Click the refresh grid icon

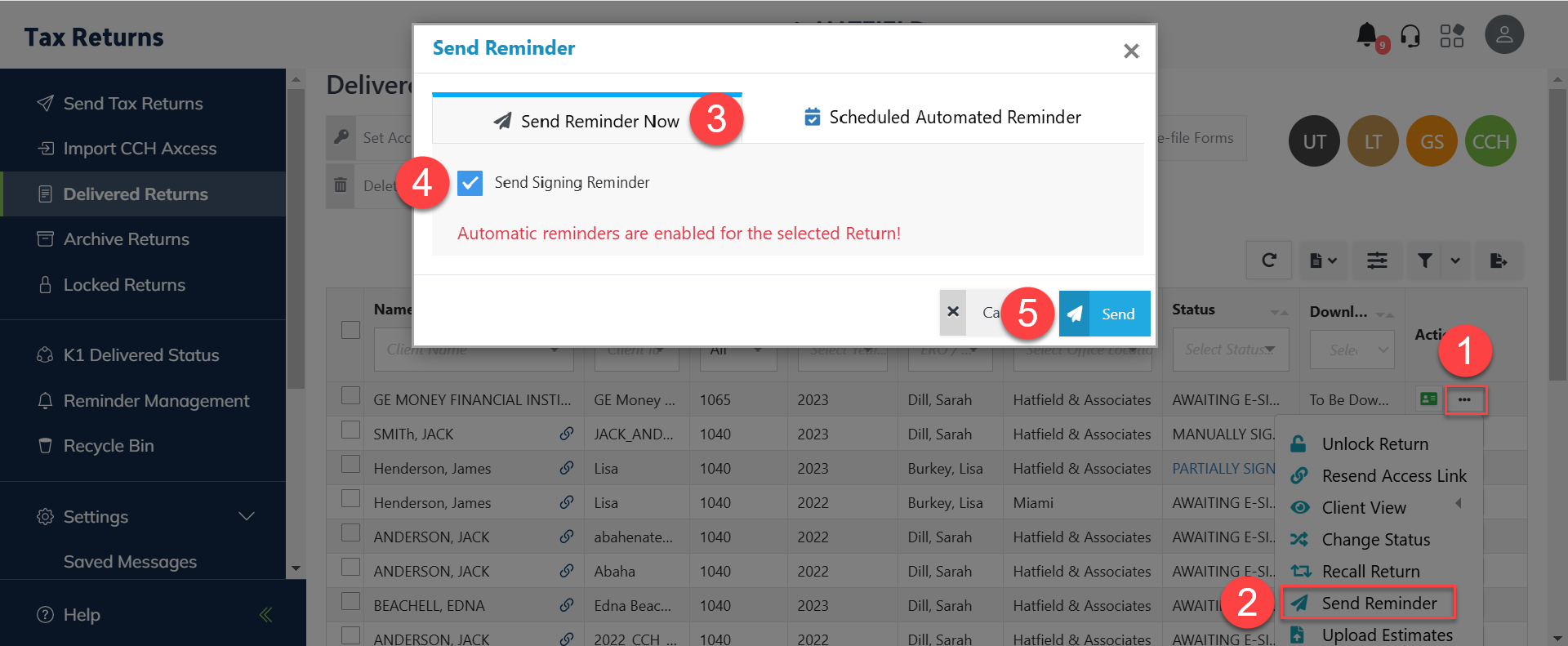point(1268,261)
